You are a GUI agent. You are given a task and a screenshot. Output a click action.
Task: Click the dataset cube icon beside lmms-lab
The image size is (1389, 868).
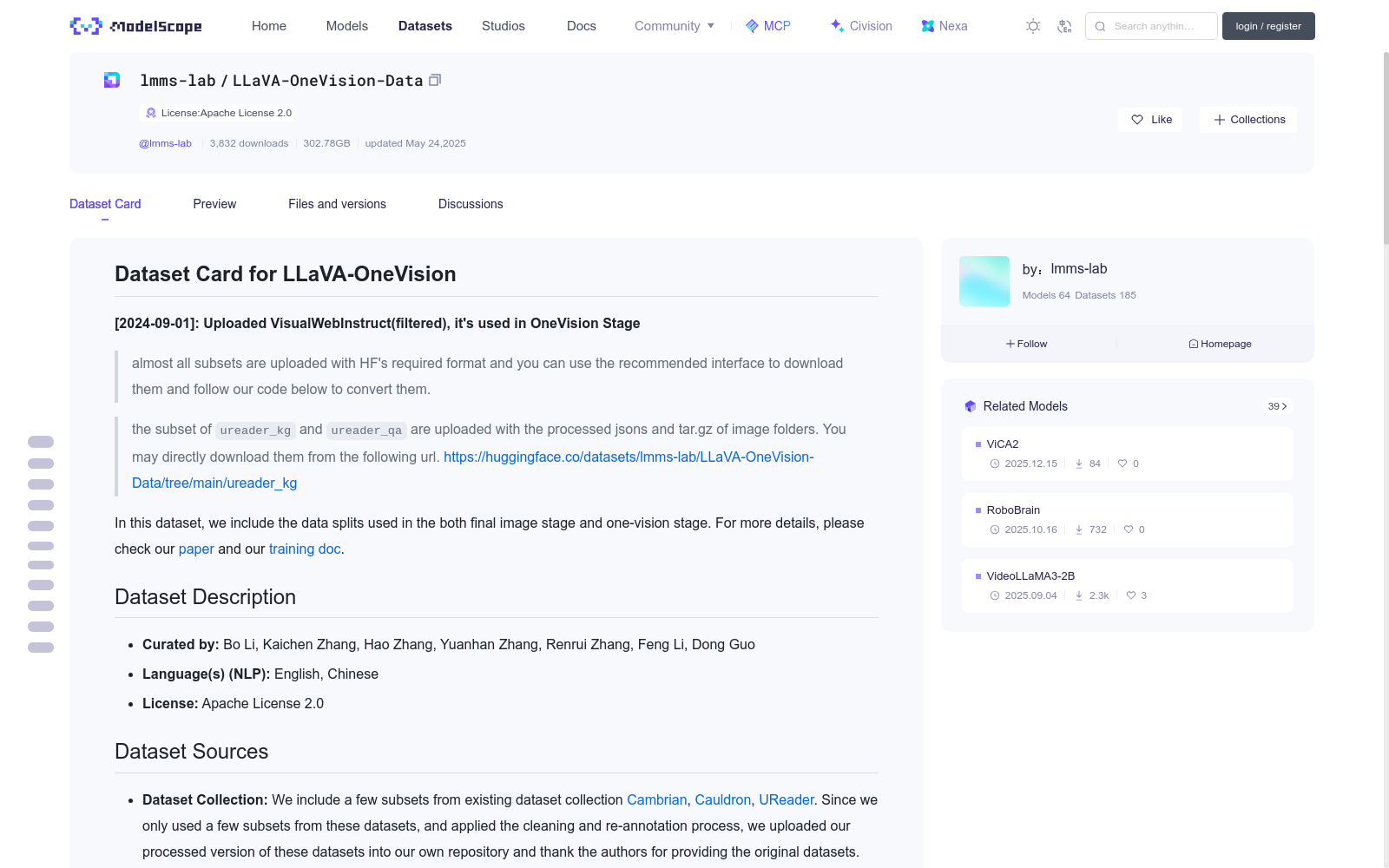112,80
